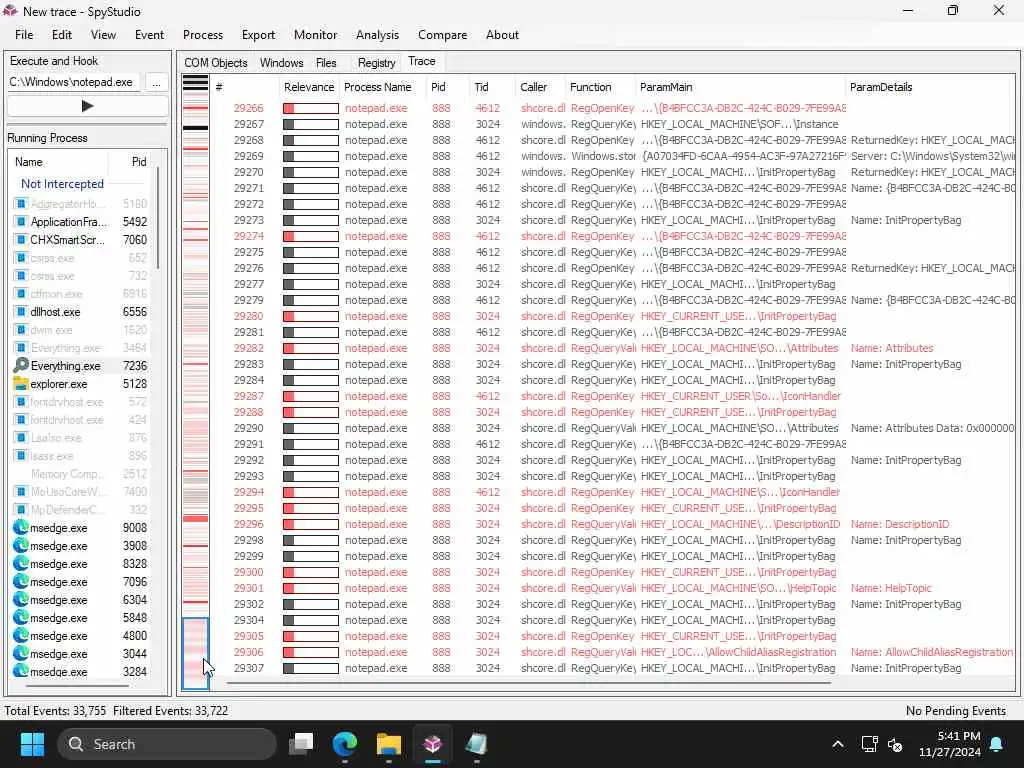
Task: Click the trace overview lines icon above minimap
Action: tap(195, 83)
